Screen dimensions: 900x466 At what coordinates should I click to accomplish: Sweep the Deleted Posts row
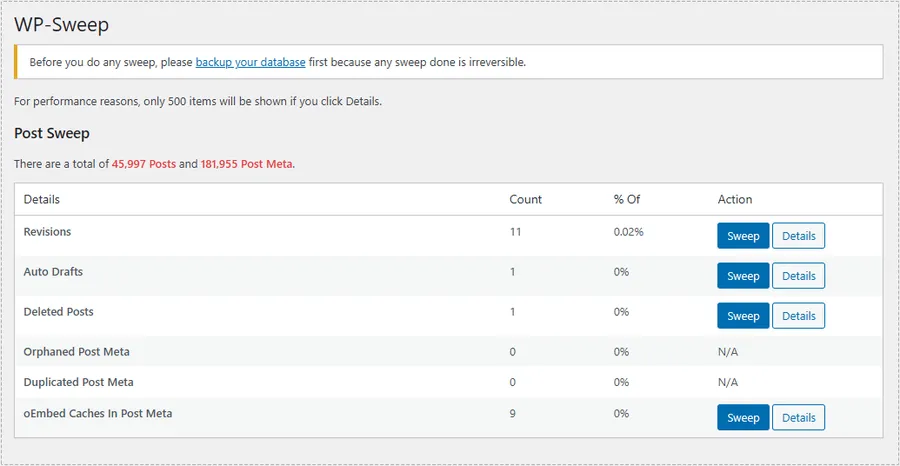(743, 316)
